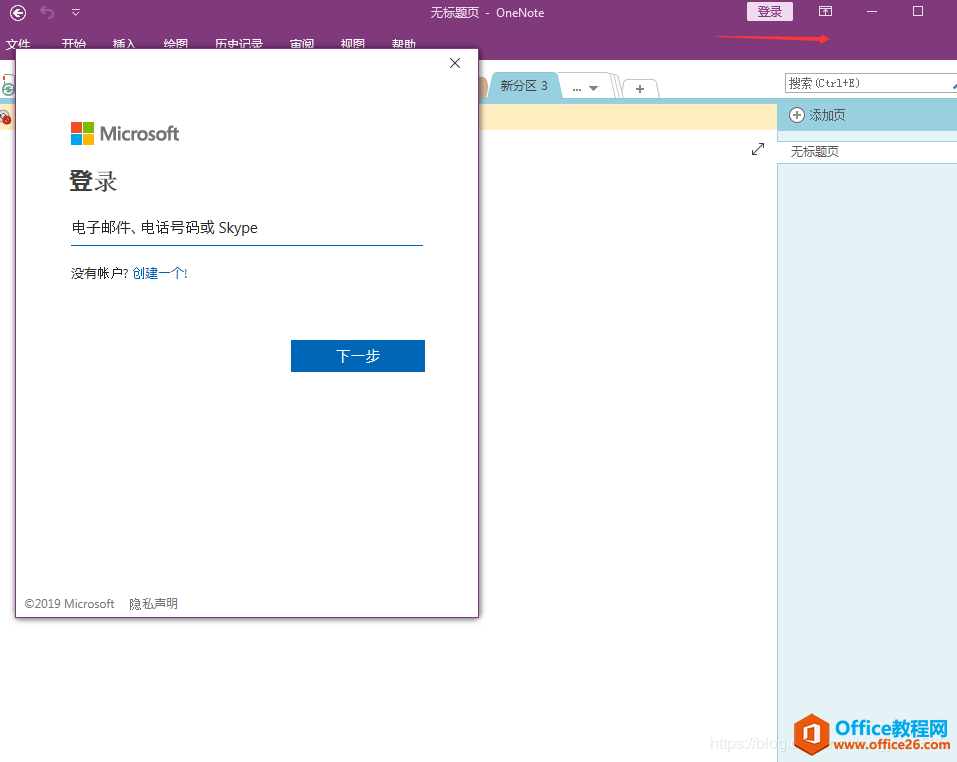Click the 搜索 (Ctrl+E) search box
Image resolution: width=957 pixels, height=762 pixels.
click(x=869, y=83)
